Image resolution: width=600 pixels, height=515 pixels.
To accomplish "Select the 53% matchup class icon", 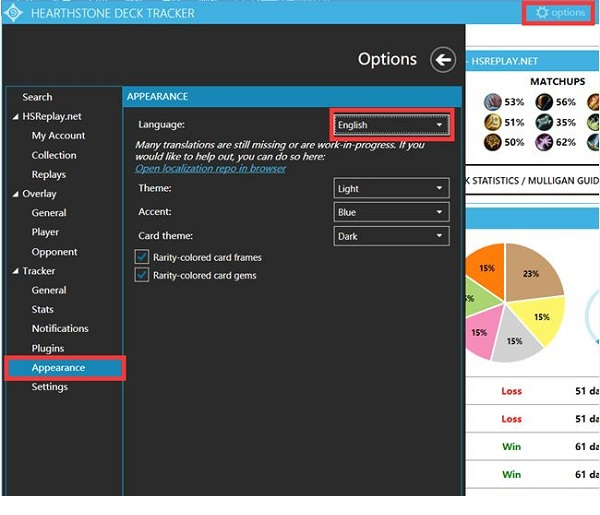I will [x=493, y=102].
